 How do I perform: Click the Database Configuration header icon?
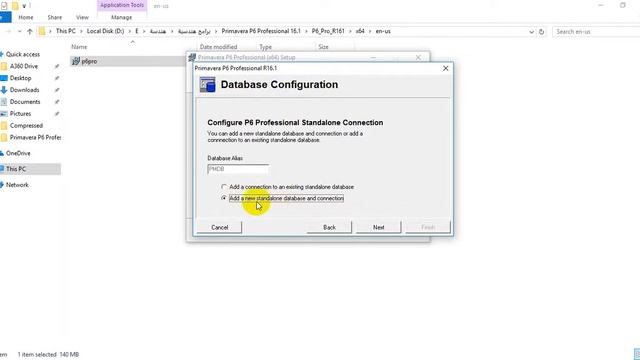tap(207, 84)
